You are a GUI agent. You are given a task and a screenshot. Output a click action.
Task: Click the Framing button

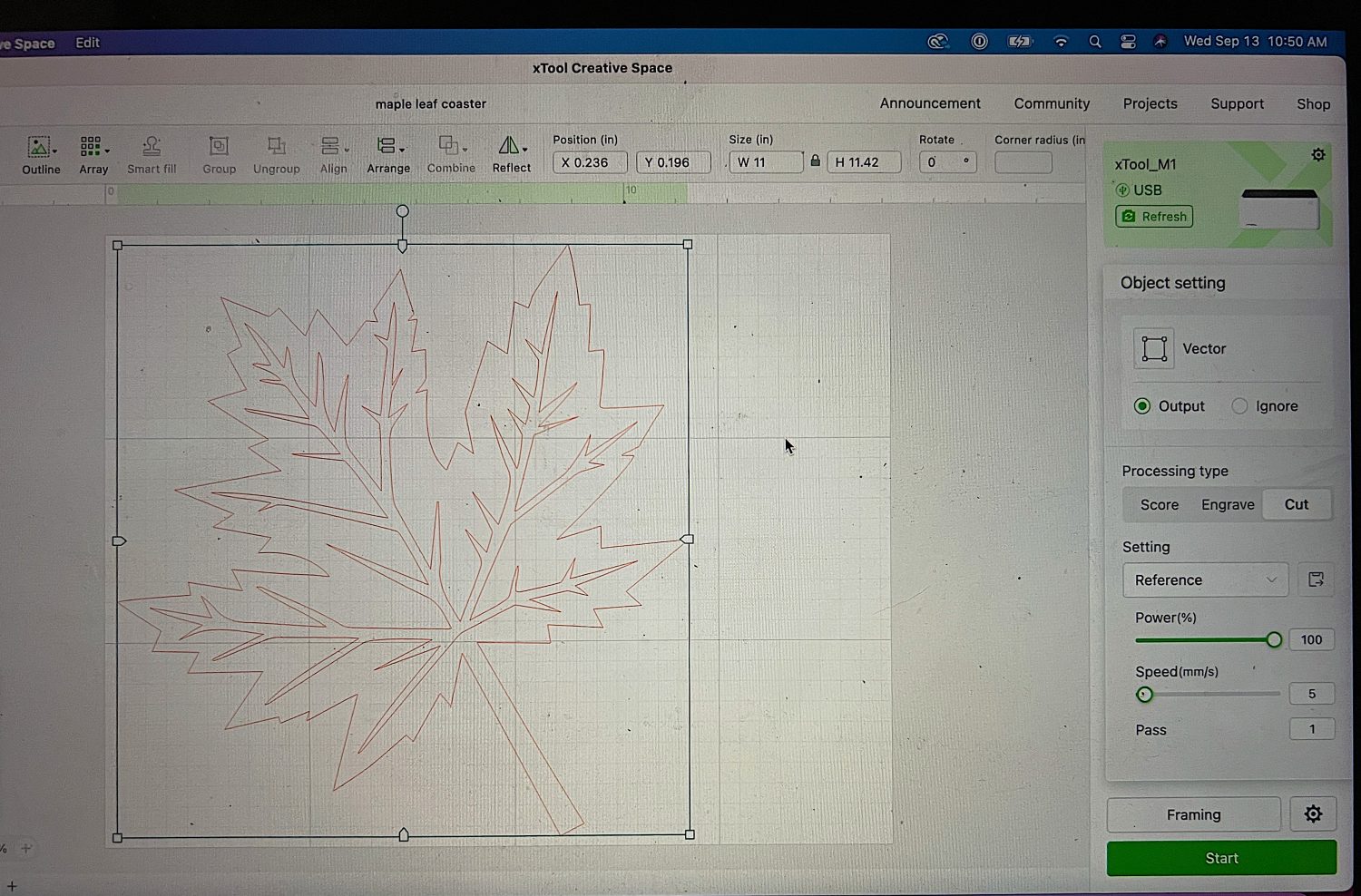click(1193, 814)
